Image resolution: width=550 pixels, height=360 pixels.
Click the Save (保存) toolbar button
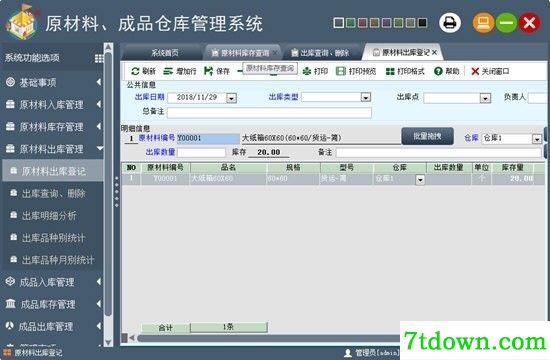point(217,71)
